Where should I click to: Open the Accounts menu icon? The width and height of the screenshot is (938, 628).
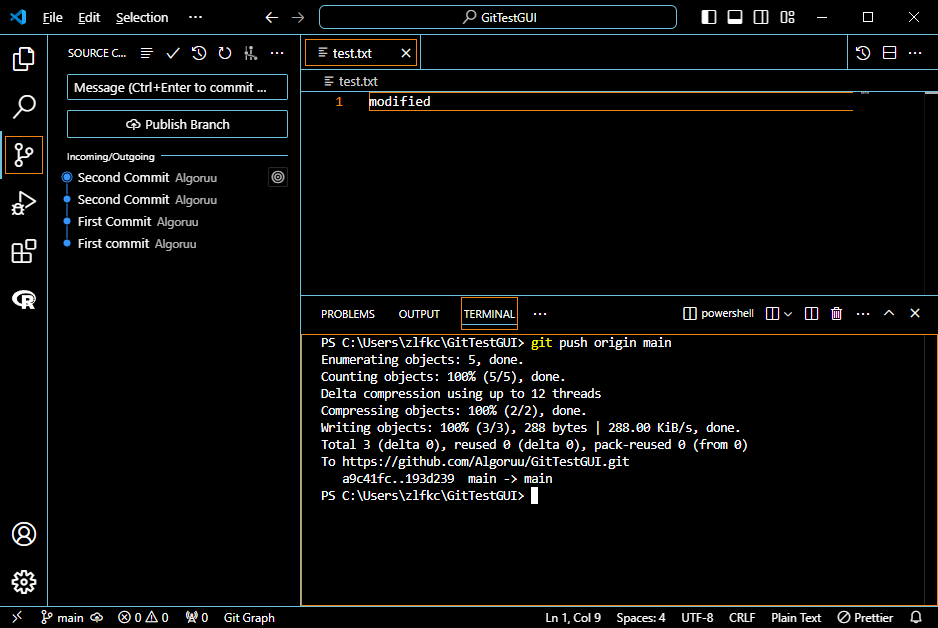tap(23, 534)
